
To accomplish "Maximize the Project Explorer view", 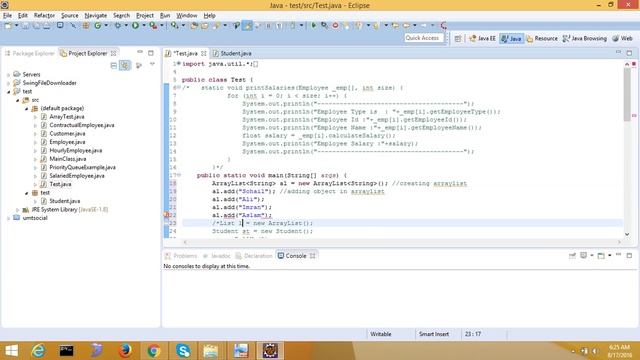I will pyautogui.click(x=151, y=53).
